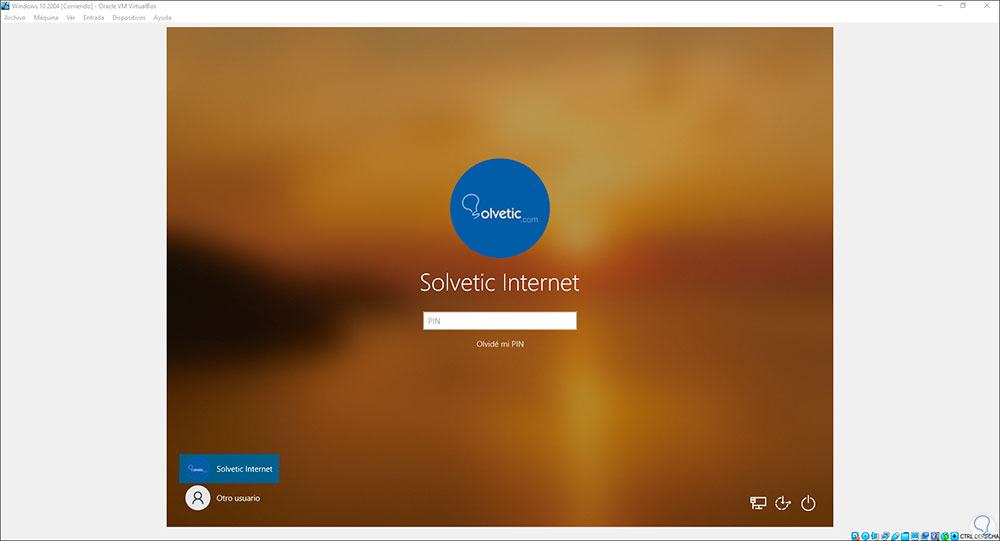1000x541 pixels.
Task: Click the Olvidé mi PIN link
Action: (x=500, y=344)
